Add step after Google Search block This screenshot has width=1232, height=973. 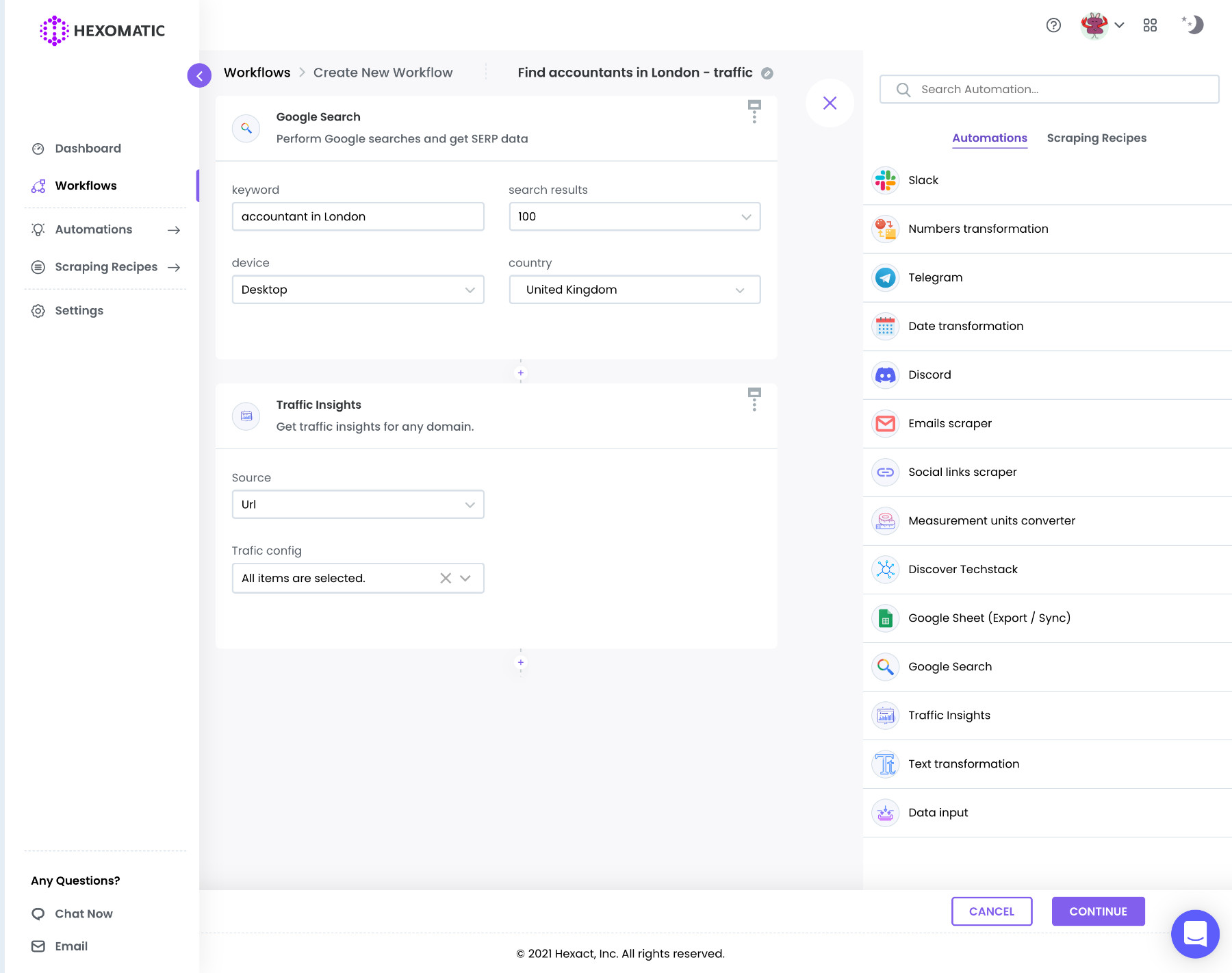pyautogui.click(x=521, y=373)
